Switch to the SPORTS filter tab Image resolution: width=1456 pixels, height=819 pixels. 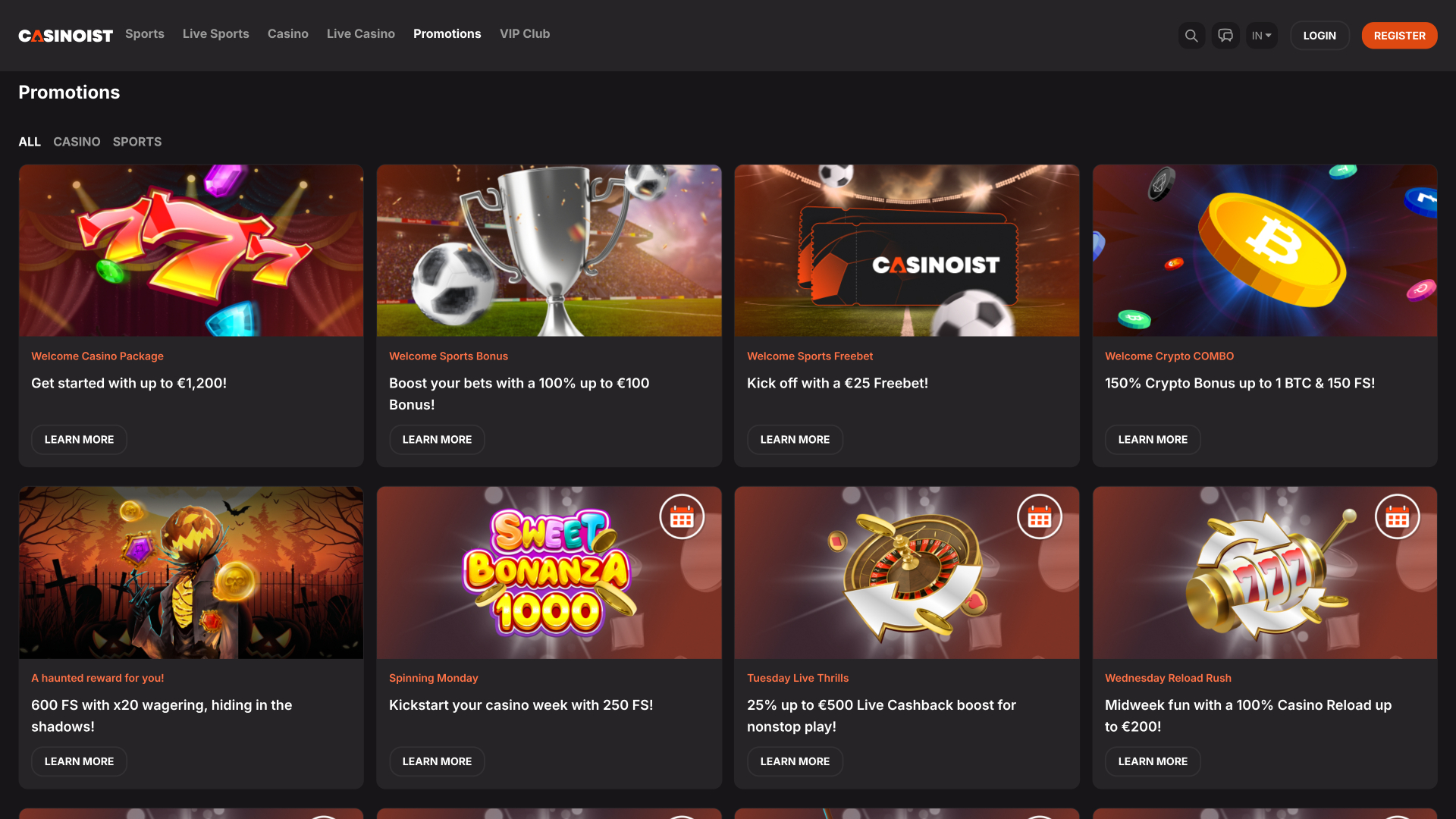pos(137,142)
